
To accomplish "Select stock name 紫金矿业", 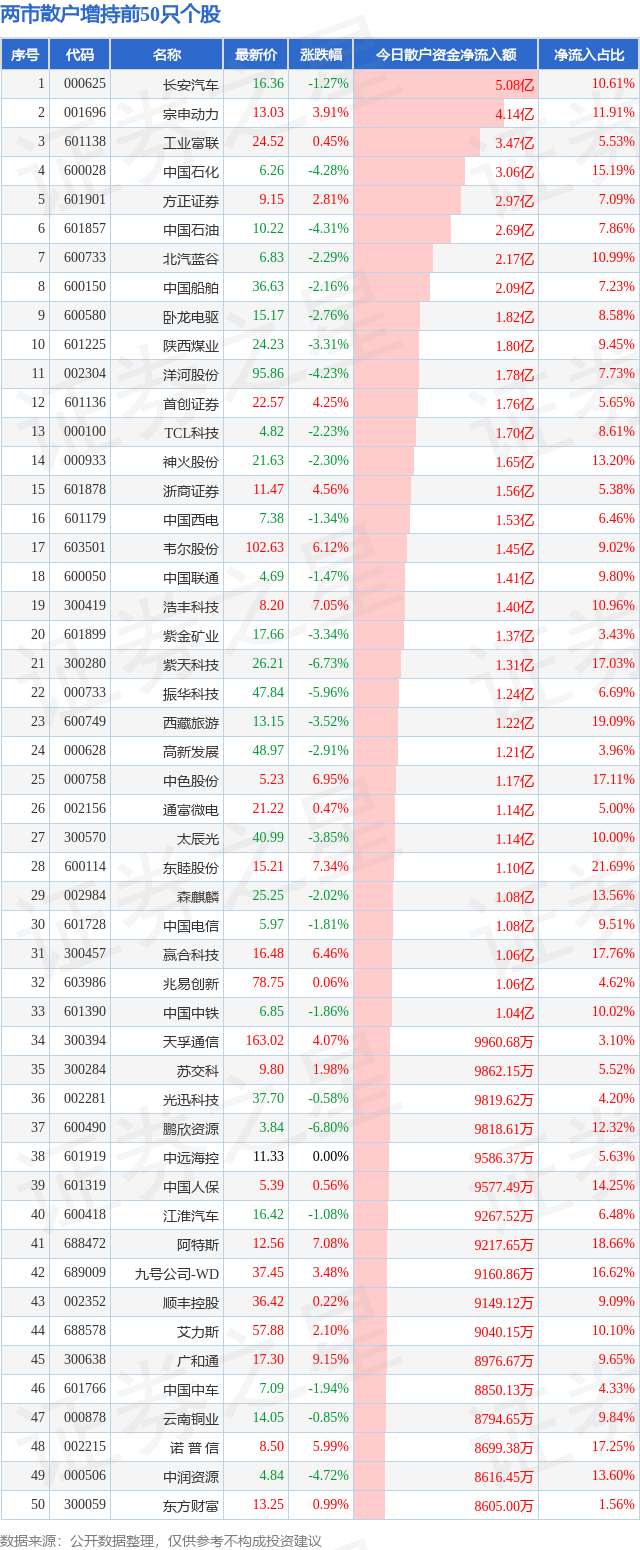I will tap(191, 636).
